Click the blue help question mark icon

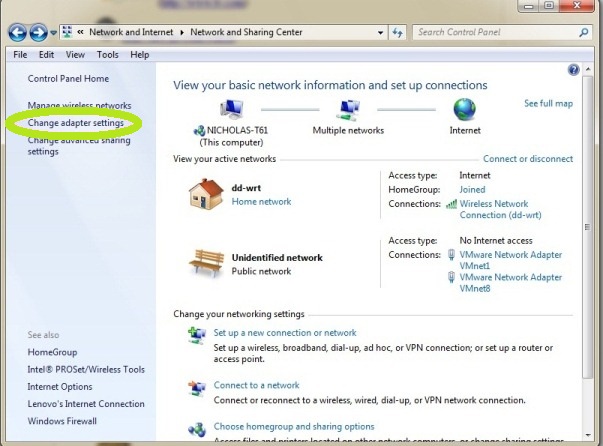574,71
